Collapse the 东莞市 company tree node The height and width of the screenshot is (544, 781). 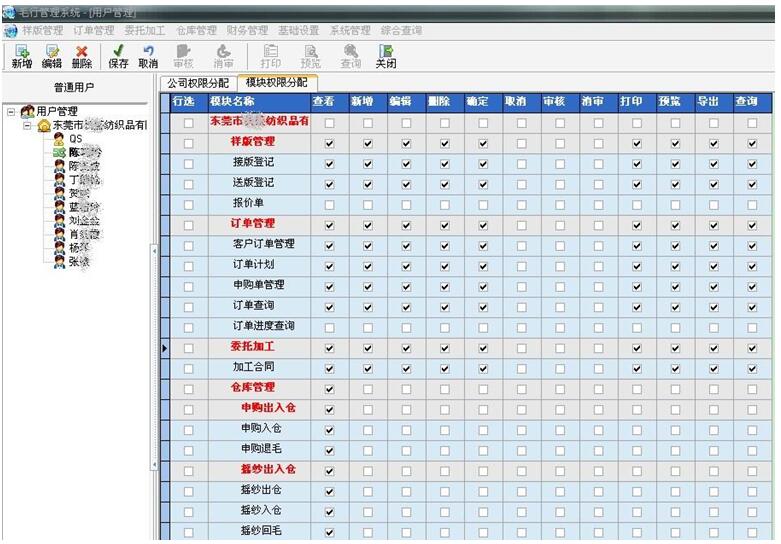pos(27,125)
